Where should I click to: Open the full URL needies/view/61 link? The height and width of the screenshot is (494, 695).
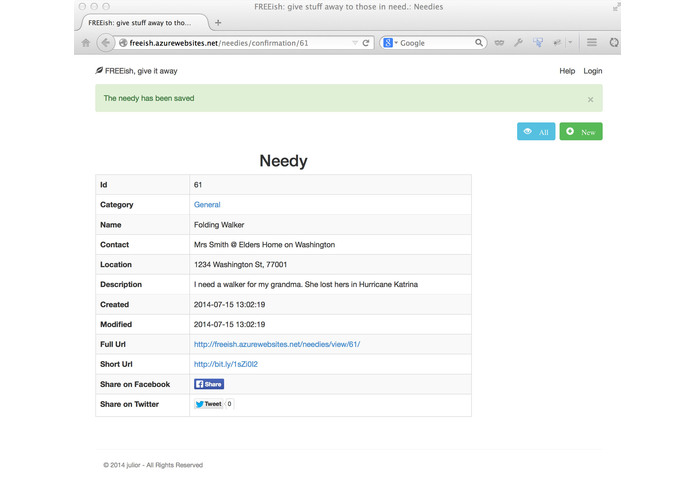tap(277, 344)
